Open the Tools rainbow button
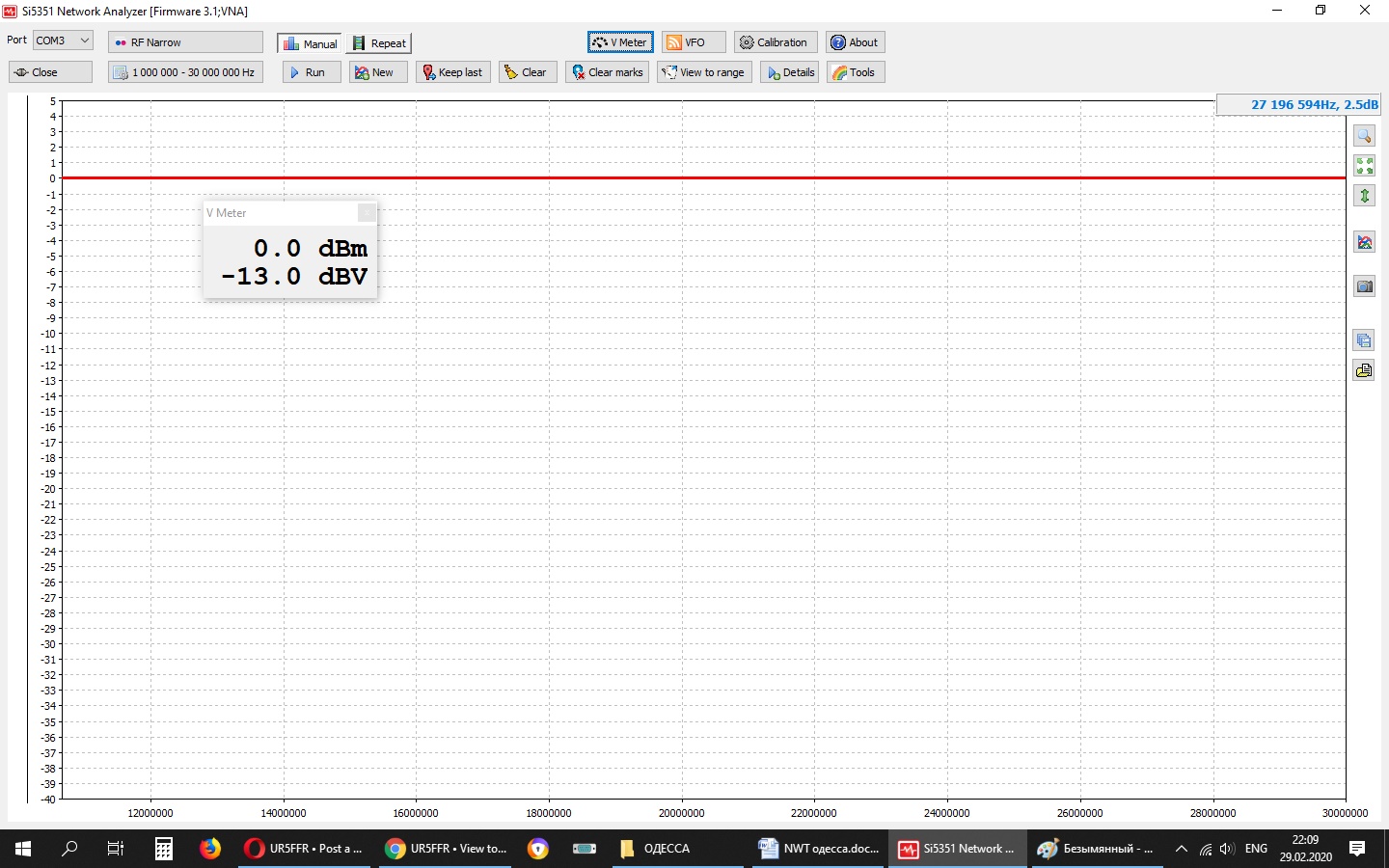 [855, 72]
